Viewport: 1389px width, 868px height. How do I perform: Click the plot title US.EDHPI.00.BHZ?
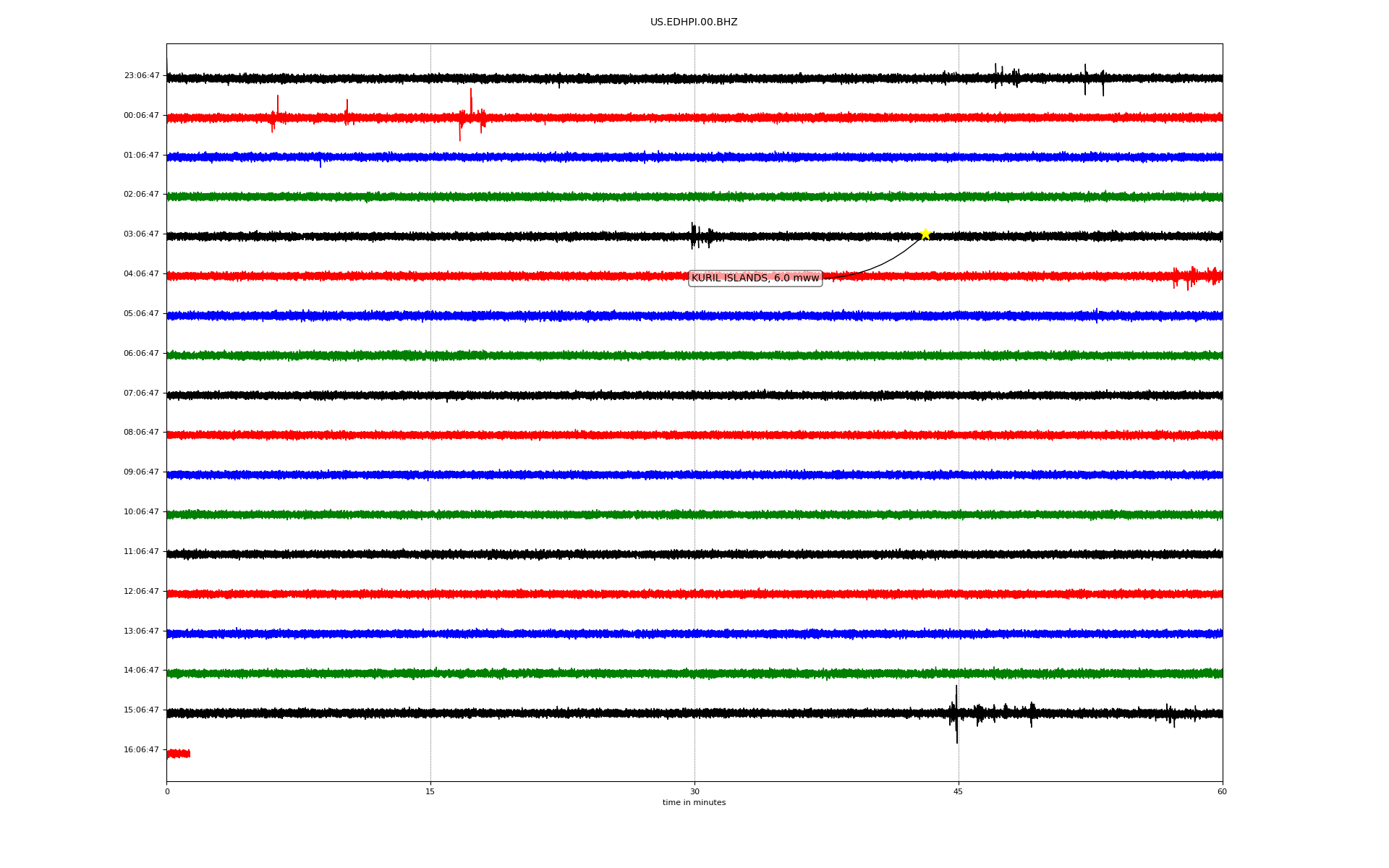pos(694,22)
